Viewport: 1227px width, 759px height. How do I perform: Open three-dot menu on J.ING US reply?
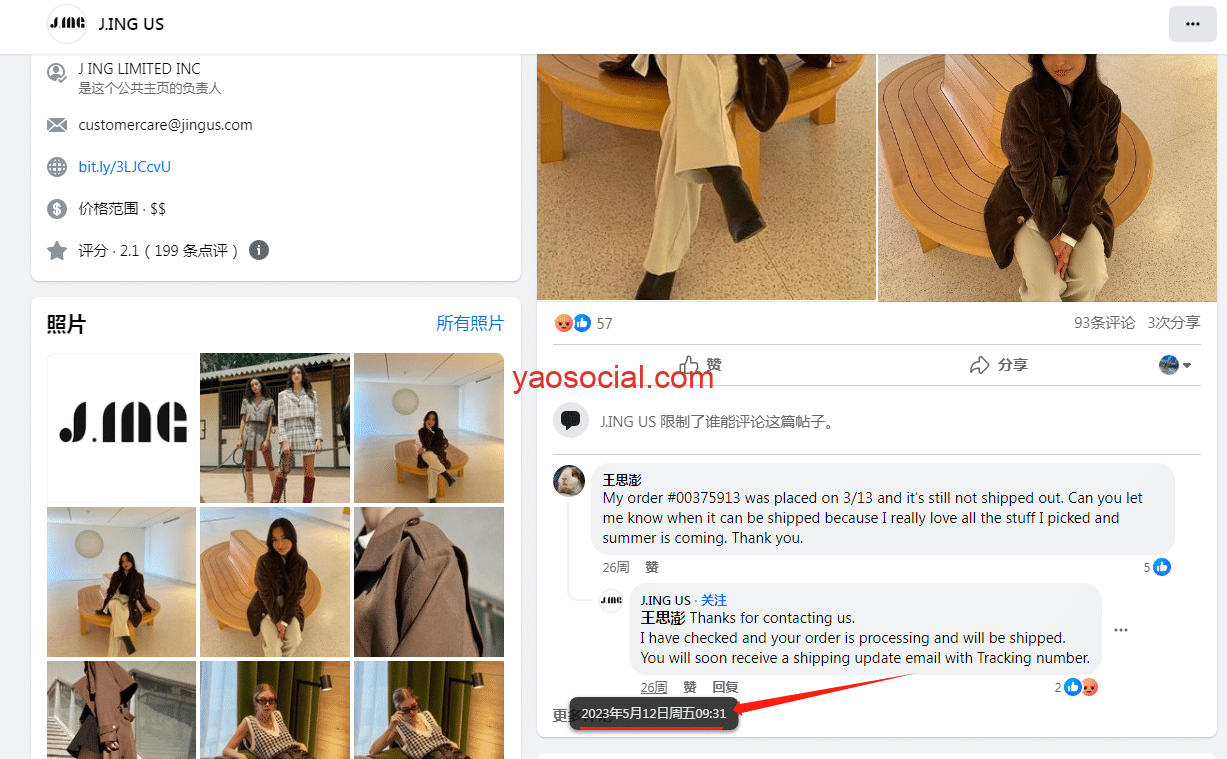(x=1120, y=630)
